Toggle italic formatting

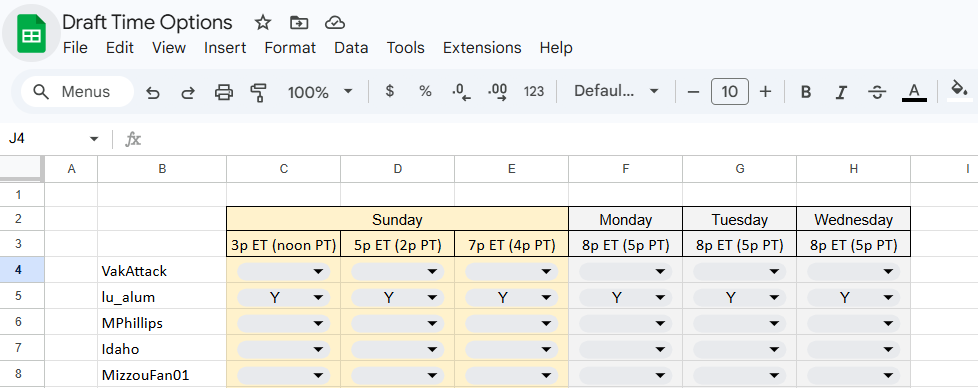click(841, 92)
